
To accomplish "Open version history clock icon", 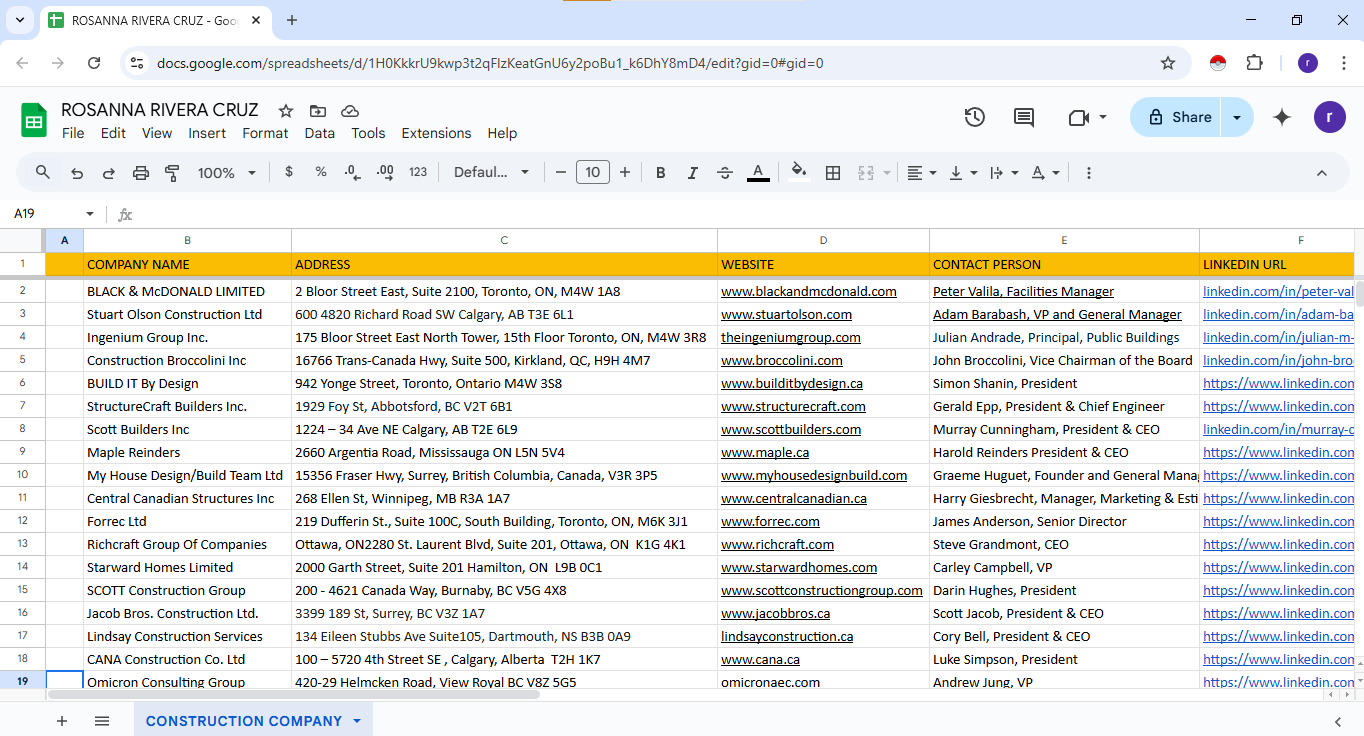I will click(x=975, y=117).
